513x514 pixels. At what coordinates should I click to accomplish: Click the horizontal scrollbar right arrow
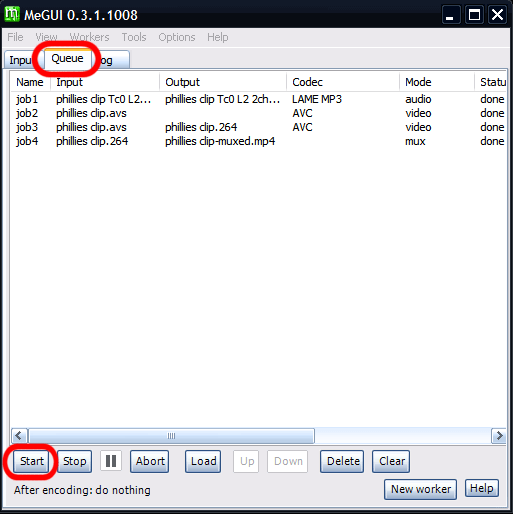(x=499, y=436)
